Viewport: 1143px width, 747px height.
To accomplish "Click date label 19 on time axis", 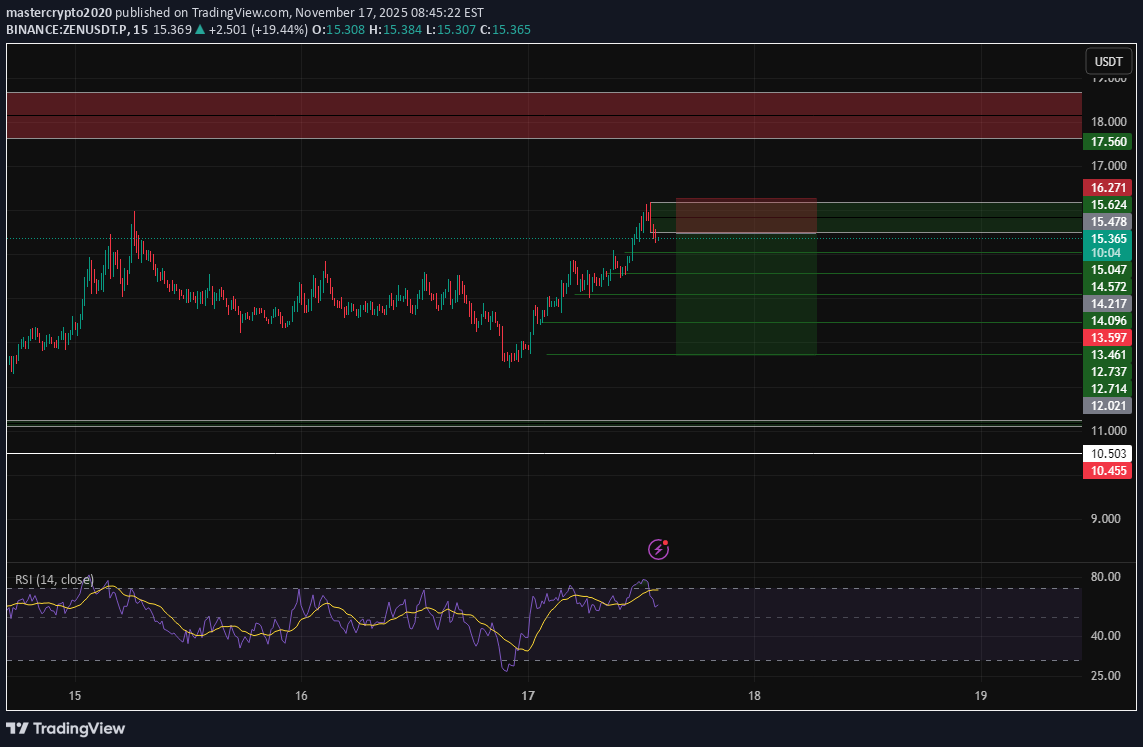I will coord(980,696).
